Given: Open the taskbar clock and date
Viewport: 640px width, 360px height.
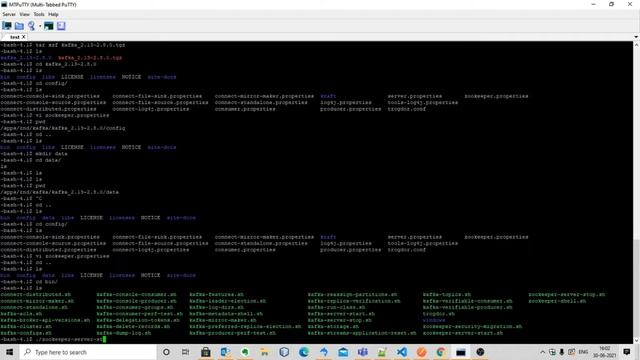Looking at the screenshot, I should (604, 352).
